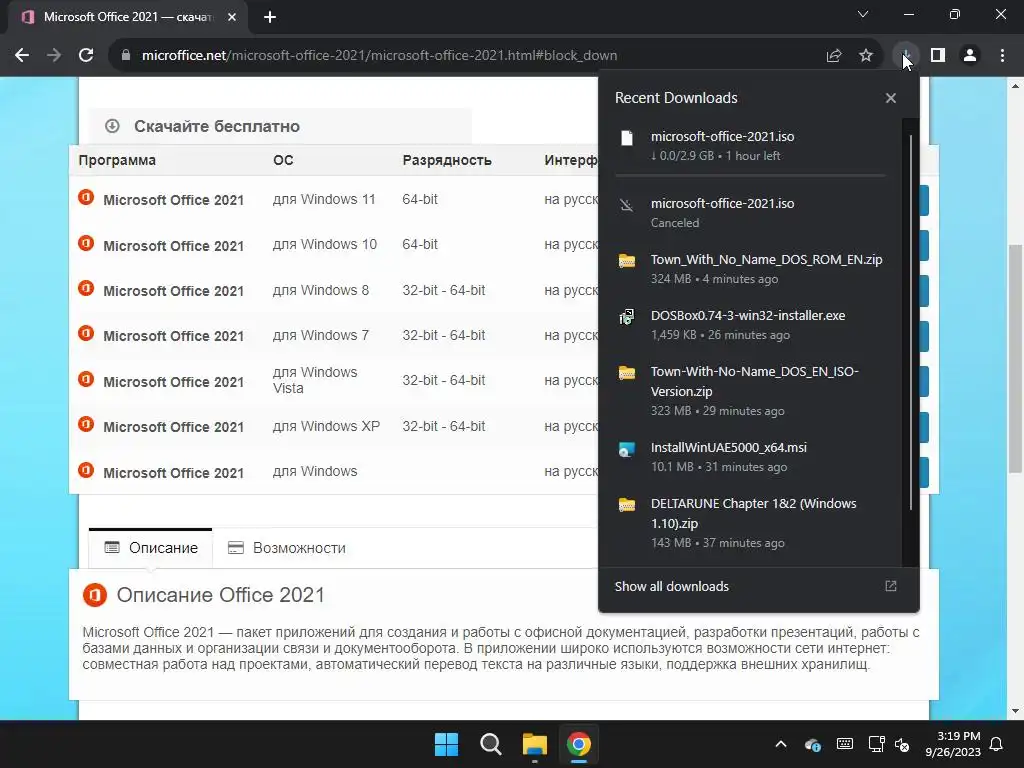Click progress bar of microsoft-office-2021.iso download
1024x768 pixels.
[x=750, y=175]
